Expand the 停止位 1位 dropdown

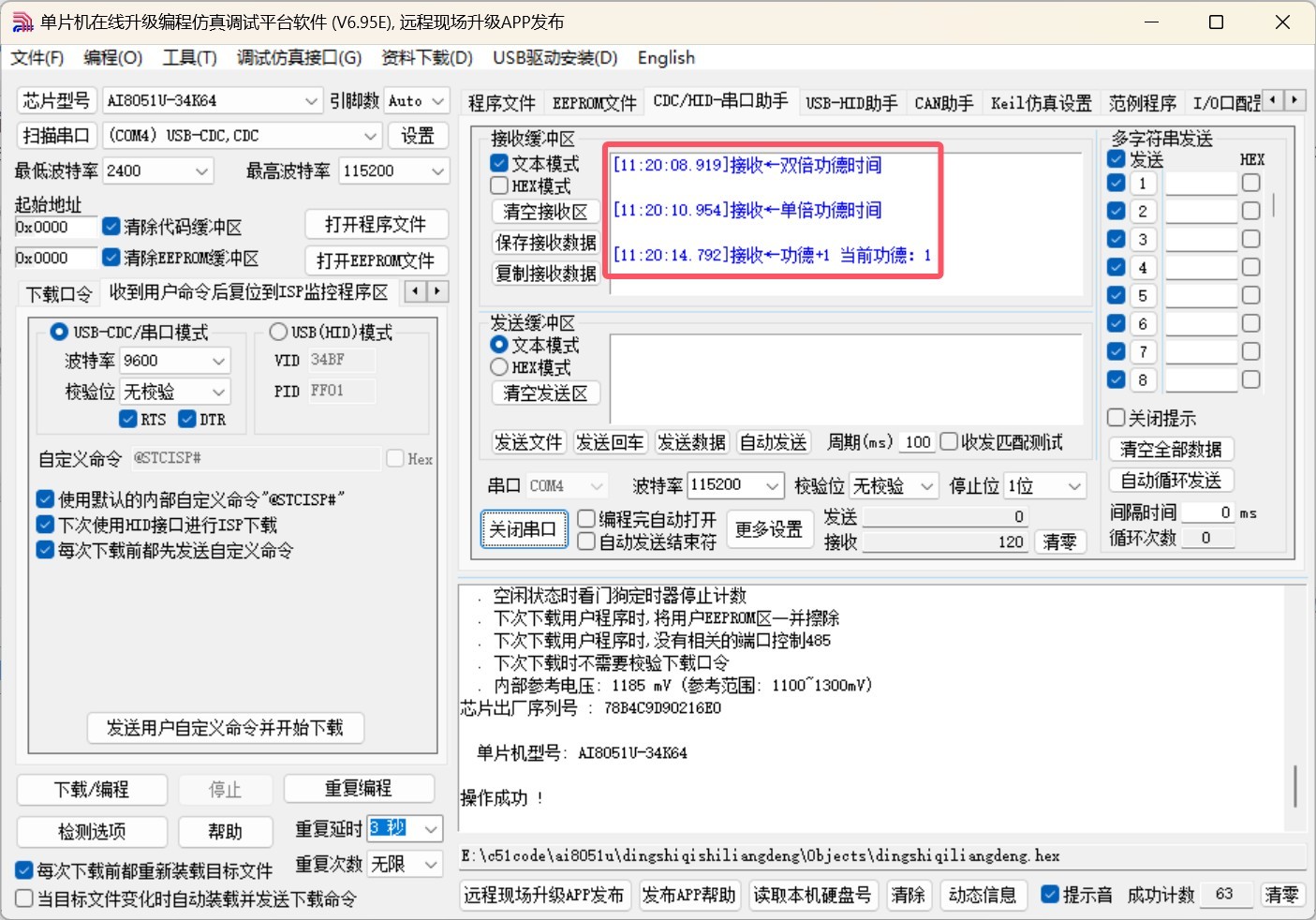pos(1074,486)
